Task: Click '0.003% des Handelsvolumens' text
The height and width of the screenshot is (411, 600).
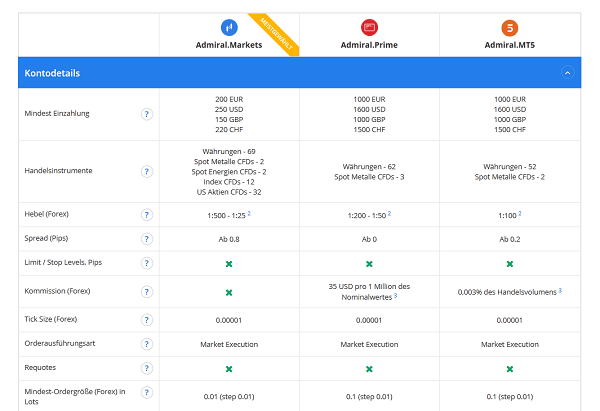Action: coord(507,292)
